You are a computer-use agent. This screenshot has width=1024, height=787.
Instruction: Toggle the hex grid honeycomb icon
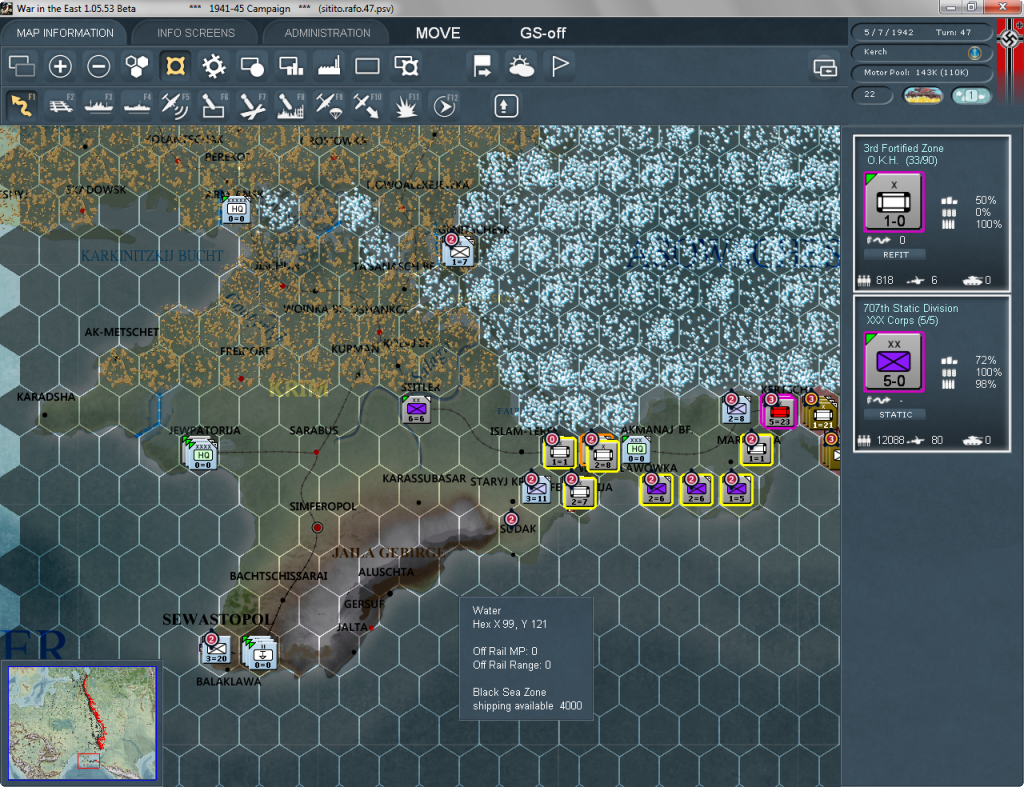[137, 66]
